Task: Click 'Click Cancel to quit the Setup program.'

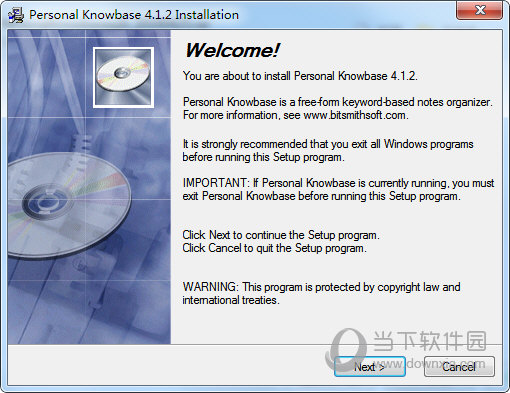Action: click(x=274, y=248)
